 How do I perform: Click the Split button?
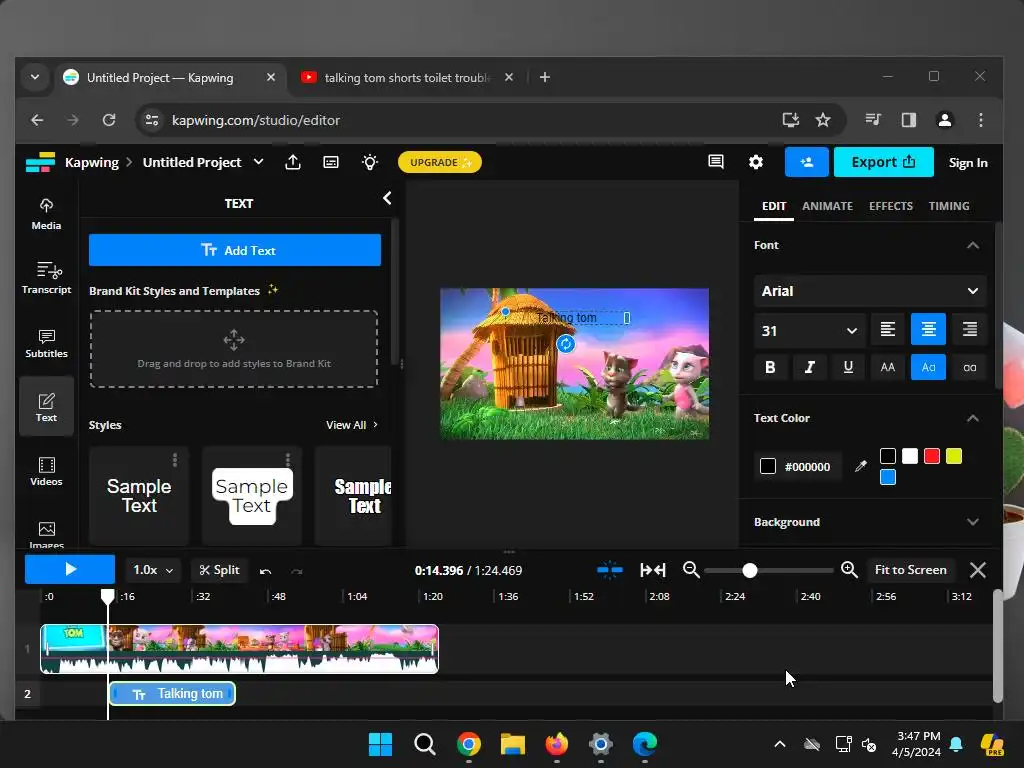tap(219, 570)
